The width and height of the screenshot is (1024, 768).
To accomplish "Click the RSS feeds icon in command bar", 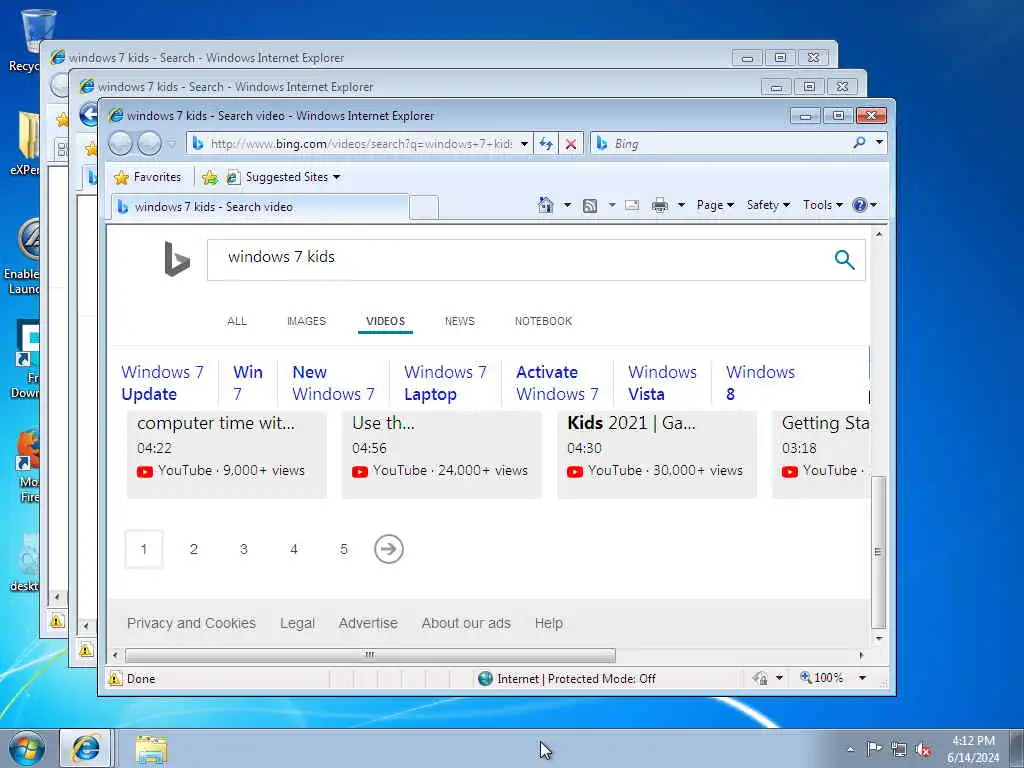I will (x=590, y=206).
